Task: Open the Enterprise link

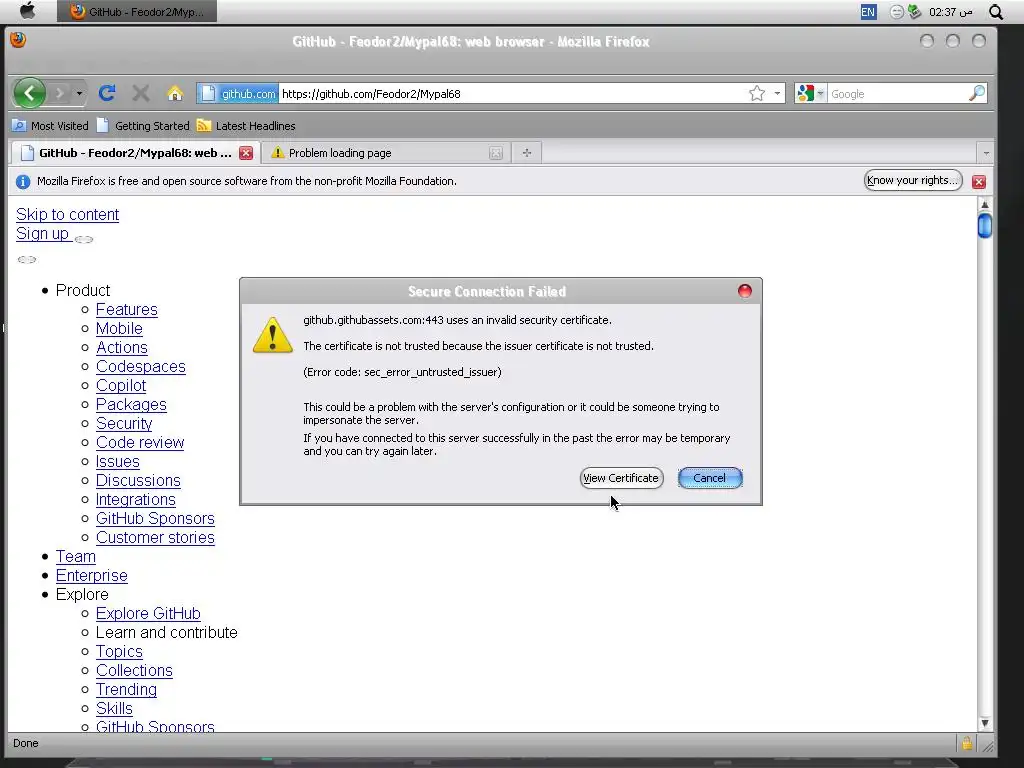Action: pos(91,575)
